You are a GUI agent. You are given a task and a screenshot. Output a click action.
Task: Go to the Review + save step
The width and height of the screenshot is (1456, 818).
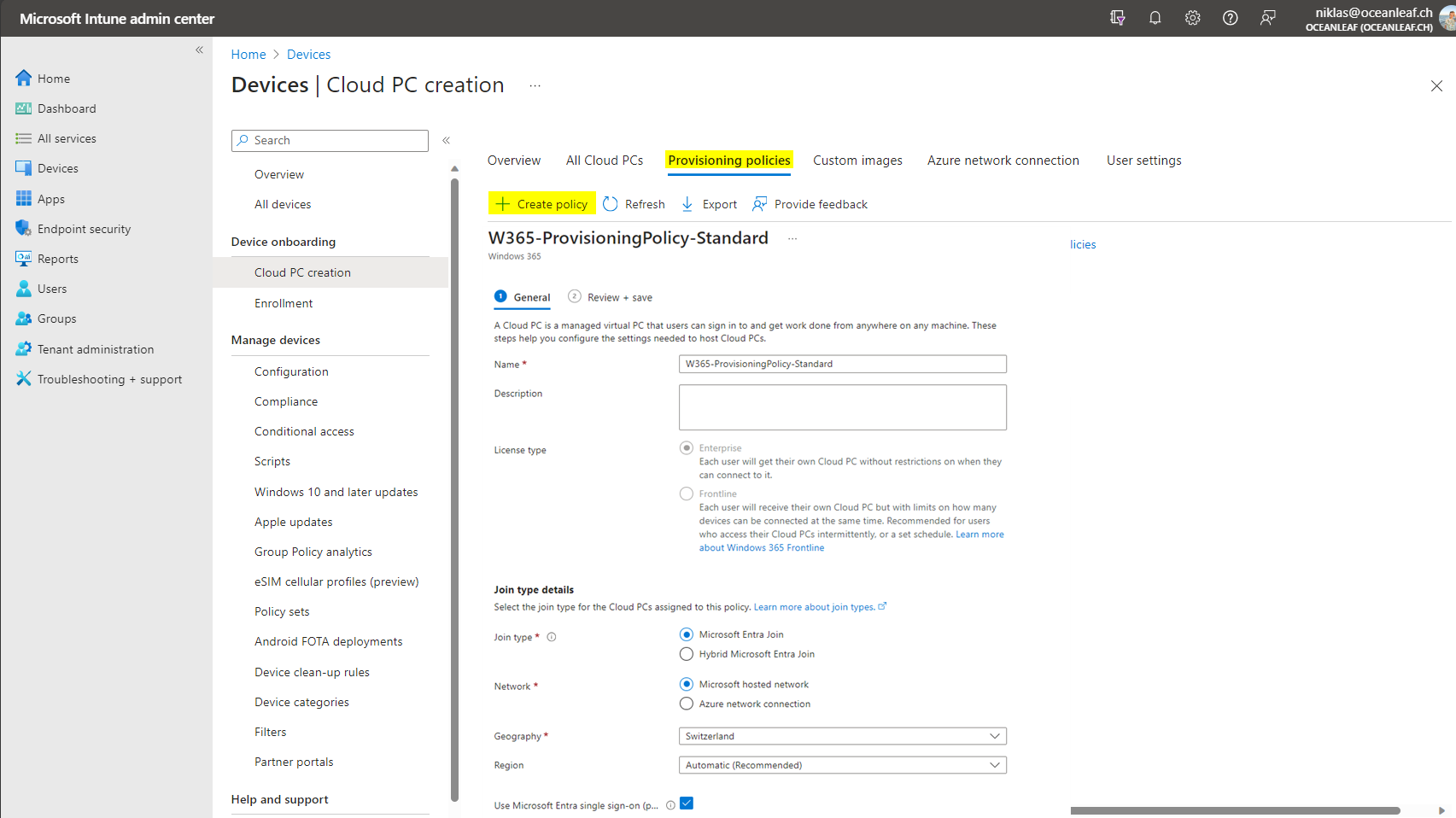point(611,297)
